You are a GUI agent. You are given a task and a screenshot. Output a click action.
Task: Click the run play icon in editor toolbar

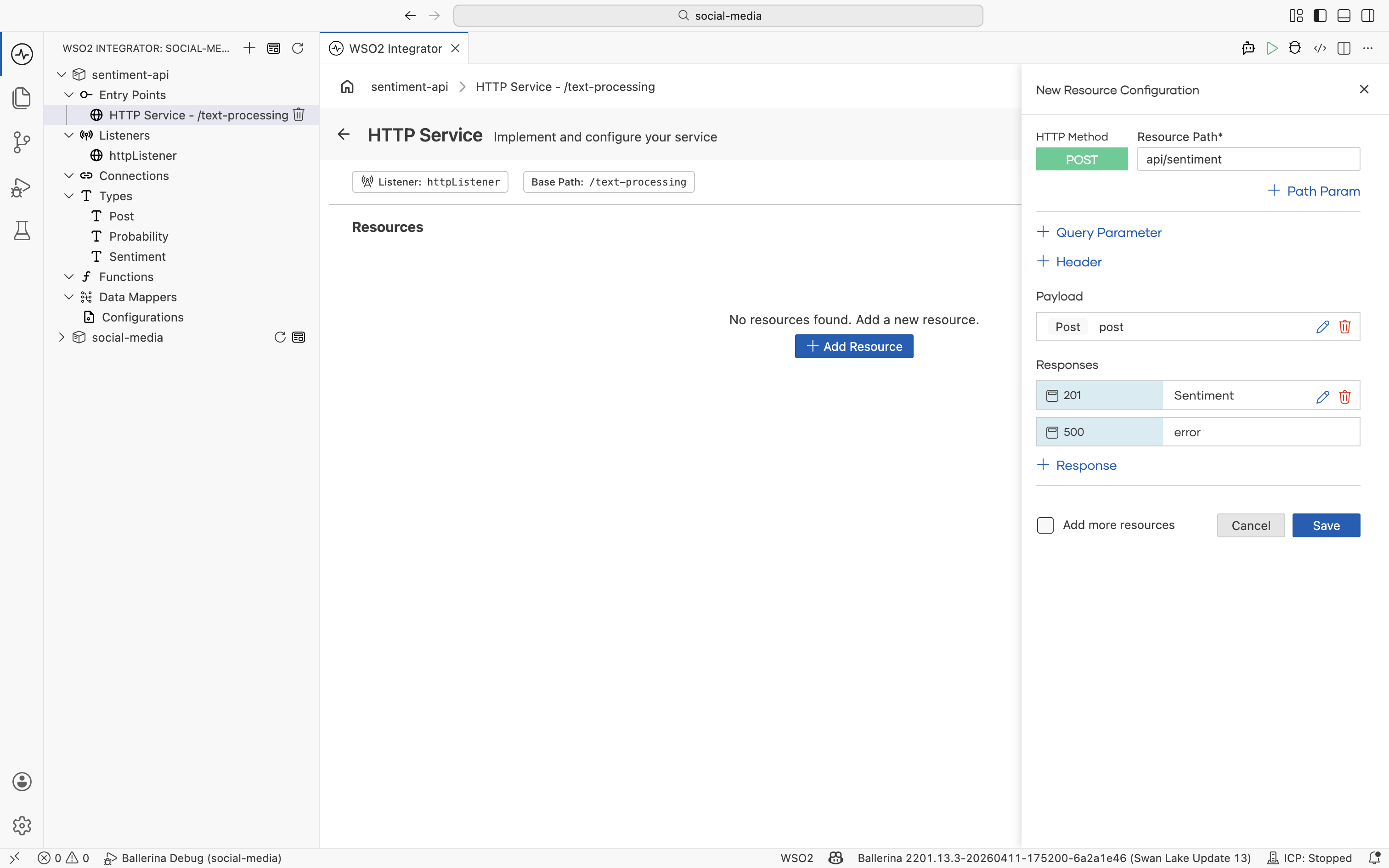coord(1272,48)
